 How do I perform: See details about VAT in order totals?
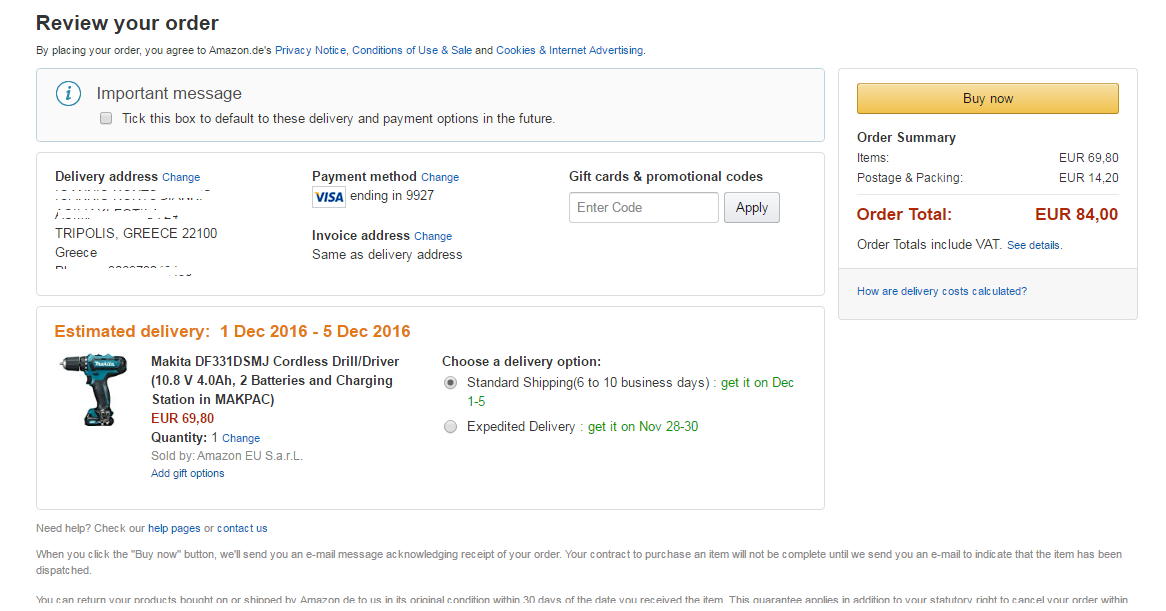1034,245
